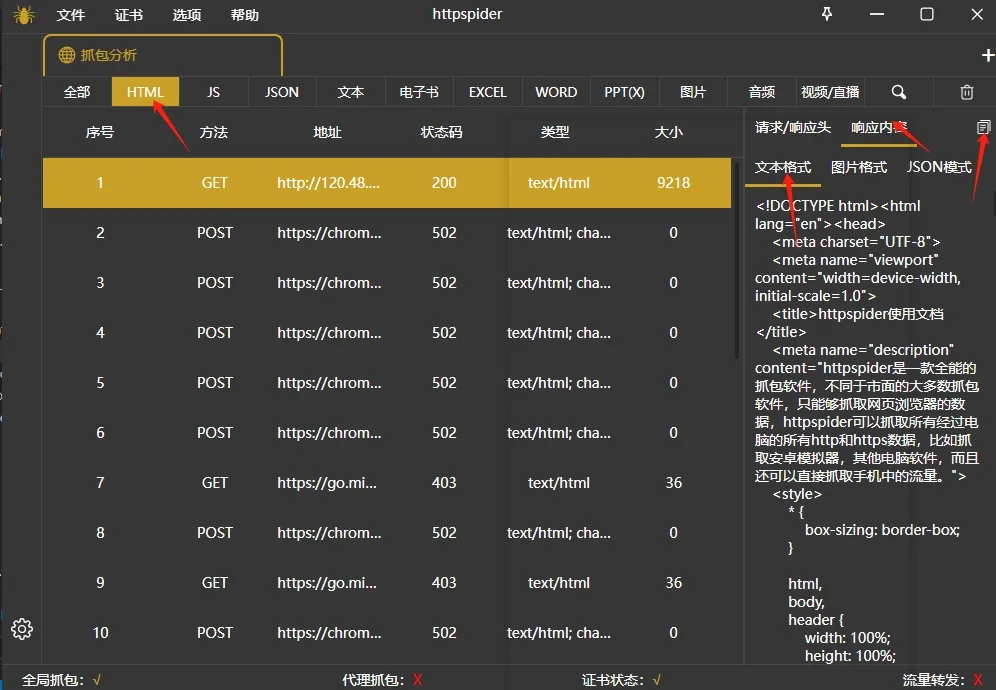Open the 文件 menu
The height and width of the screenshot is (690, 996).
pyautogui.click(x=71, y=15)
